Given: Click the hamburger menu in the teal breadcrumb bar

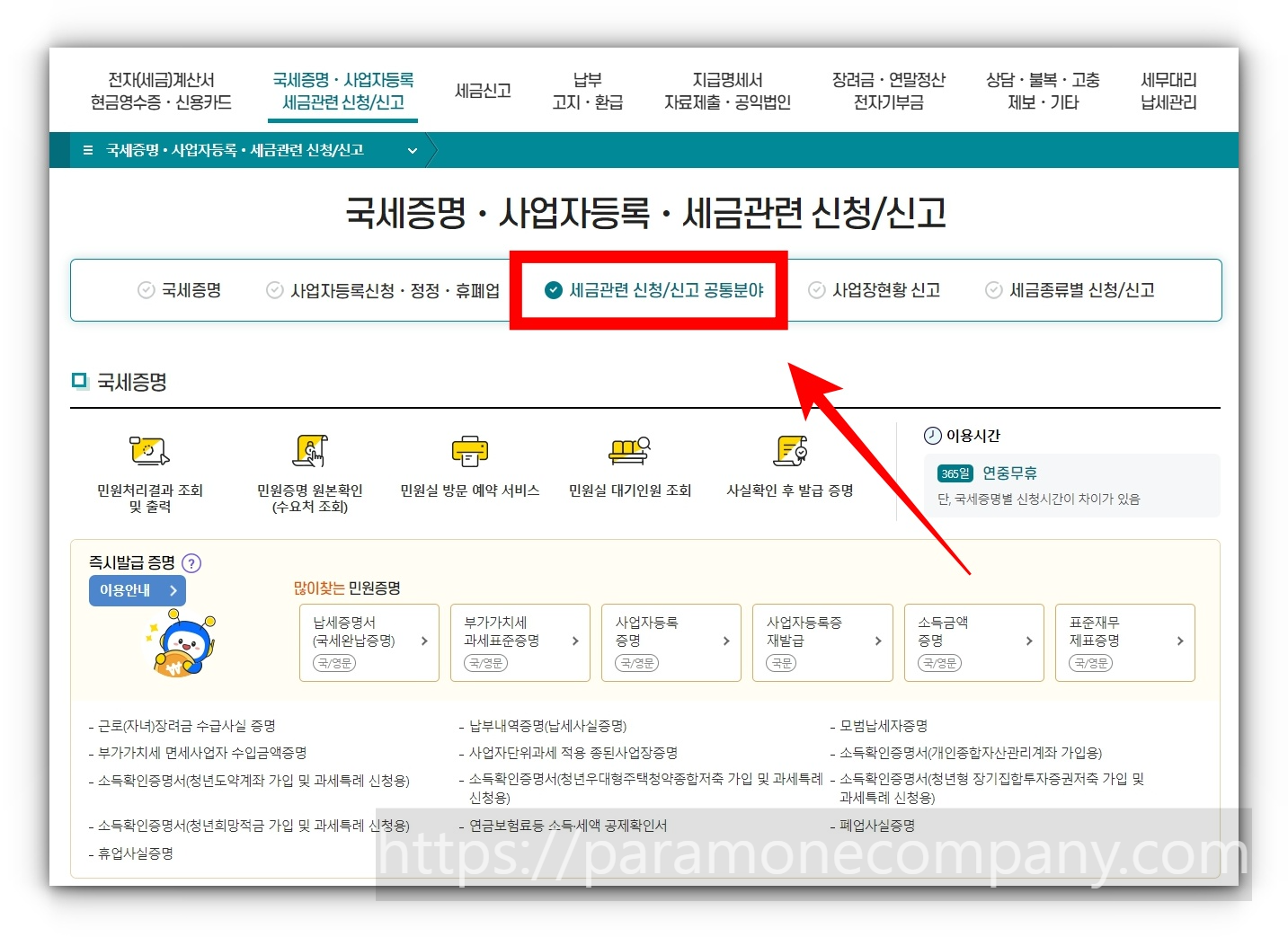Looking at the screenshot, I should (87, 150).
